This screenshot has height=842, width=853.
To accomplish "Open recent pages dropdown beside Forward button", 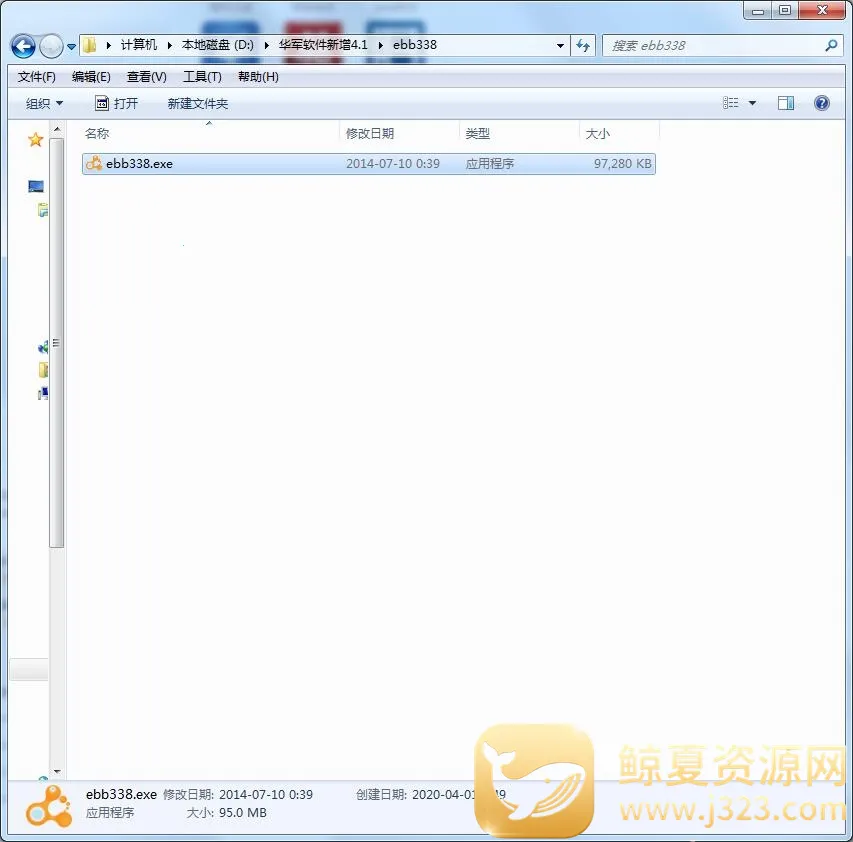I will click(71, 47).
